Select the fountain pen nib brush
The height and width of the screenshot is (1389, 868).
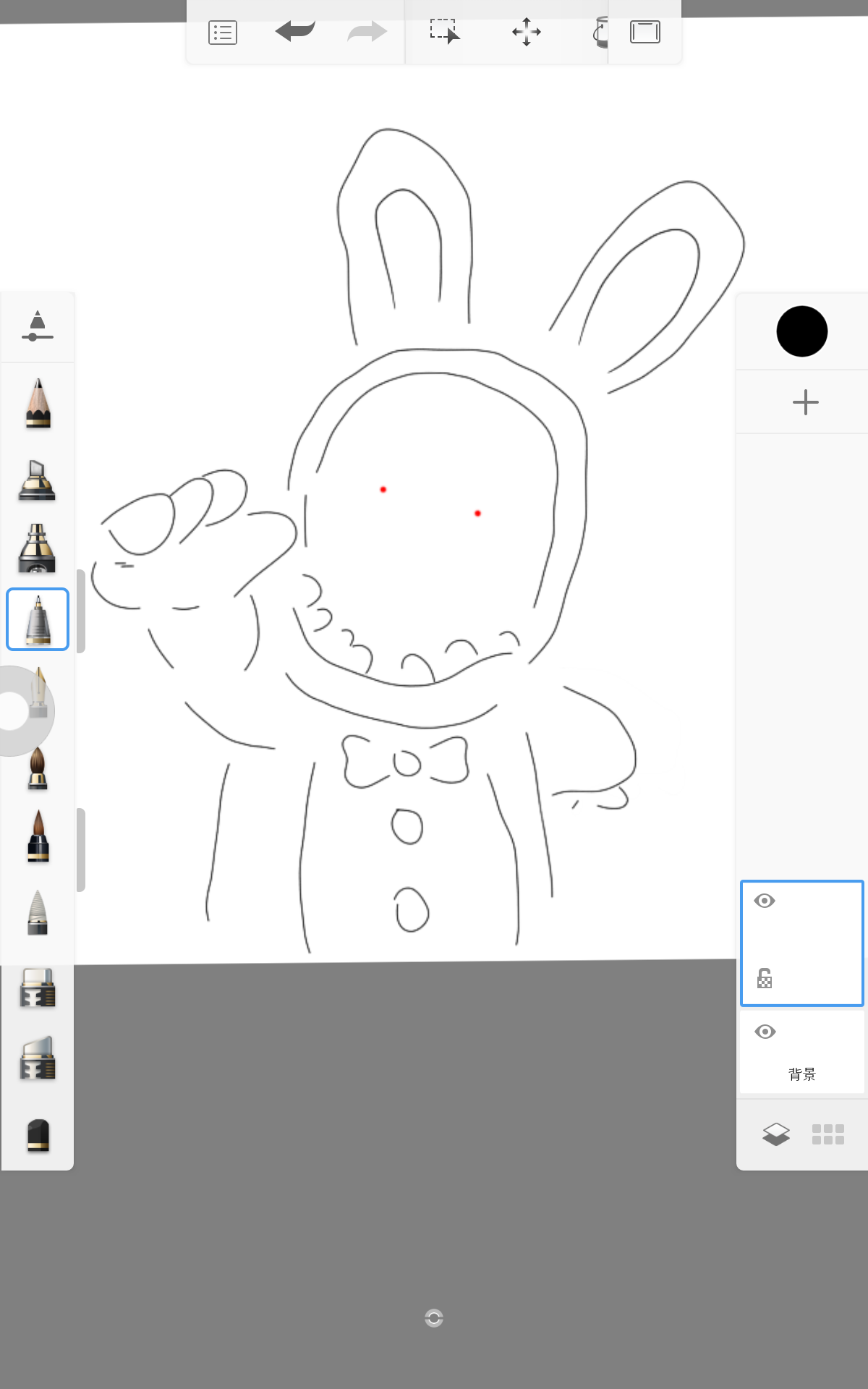point(39,692)
